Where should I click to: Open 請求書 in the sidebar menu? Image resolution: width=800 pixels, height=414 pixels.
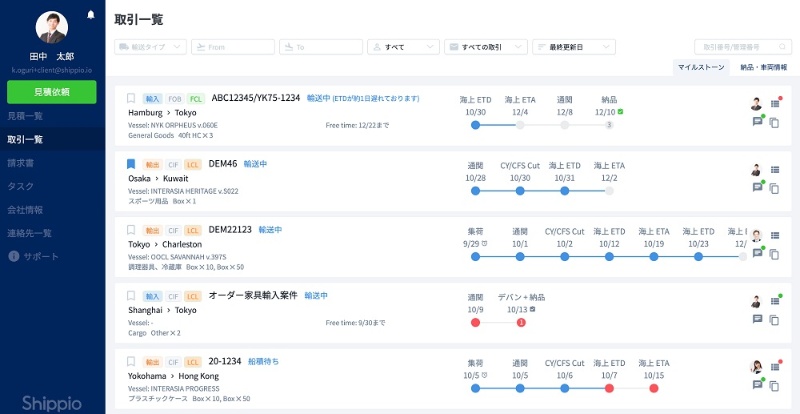(25, 162)
